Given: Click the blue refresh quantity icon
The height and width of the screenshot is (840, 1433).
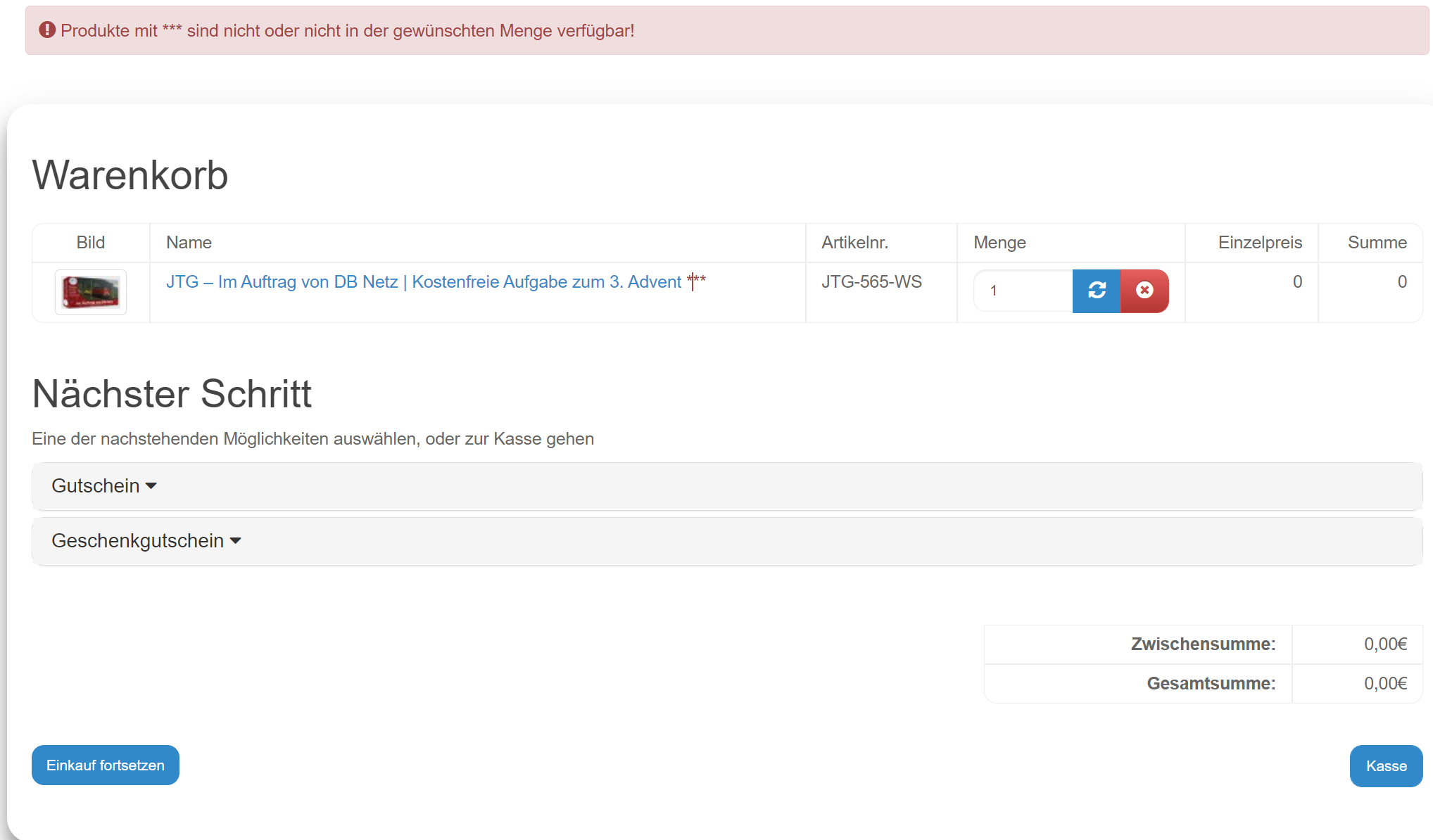Looking at the screenshot, I should click(x=1097, y=291).
